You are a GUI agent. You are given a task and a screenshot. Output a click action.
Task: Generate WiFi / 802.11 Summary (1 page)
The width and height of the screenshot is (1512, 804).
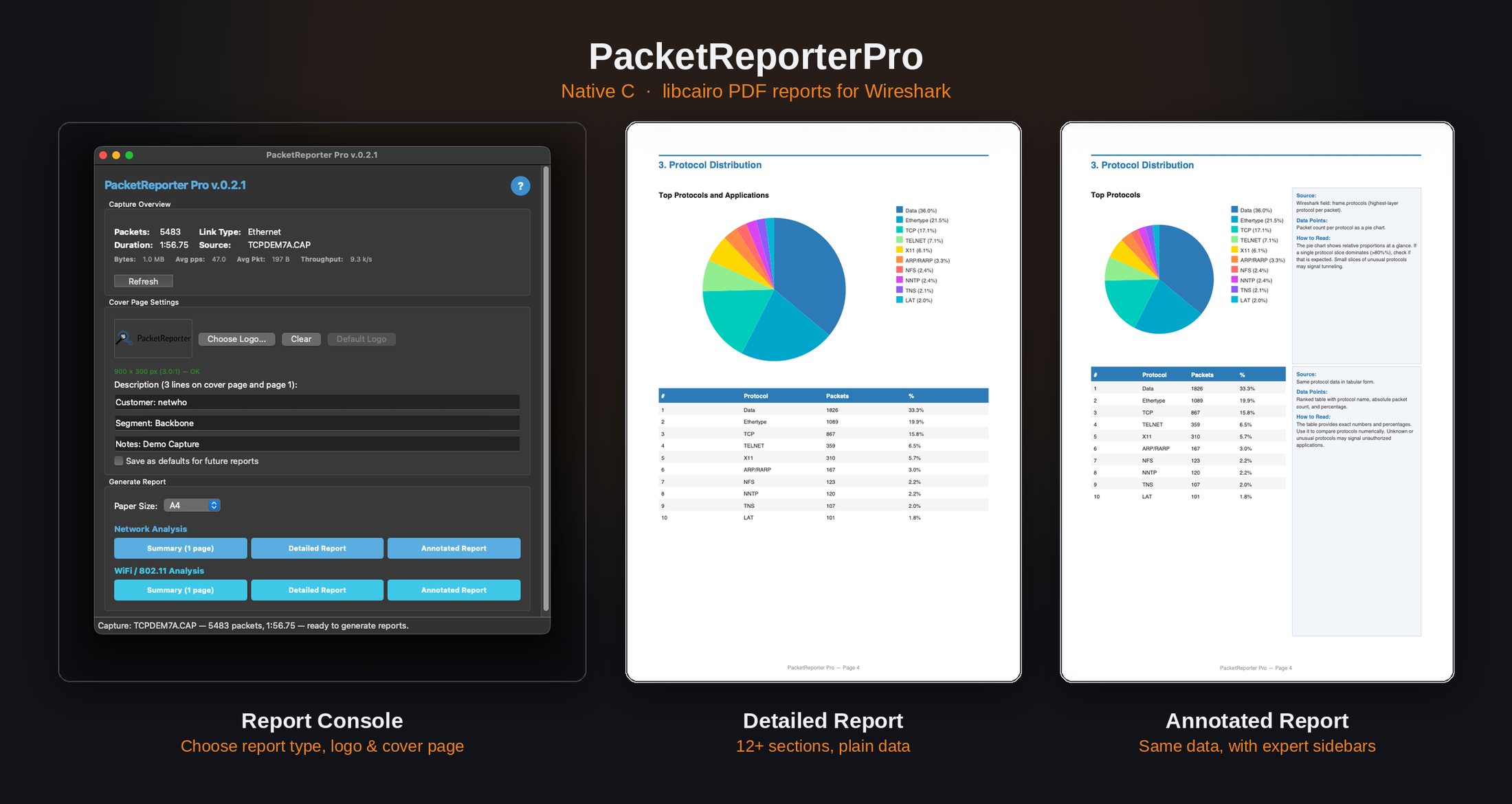(x=180, y=590)
